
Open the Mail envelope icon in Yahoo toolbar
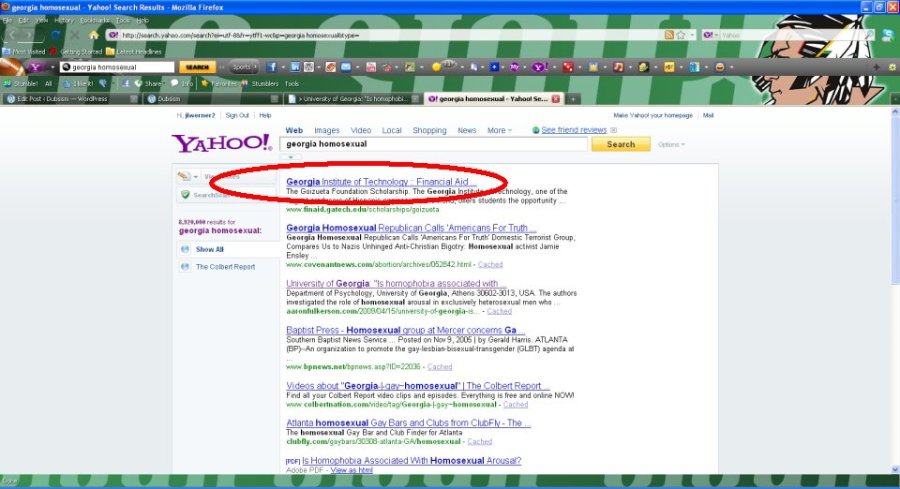[344, 67]
